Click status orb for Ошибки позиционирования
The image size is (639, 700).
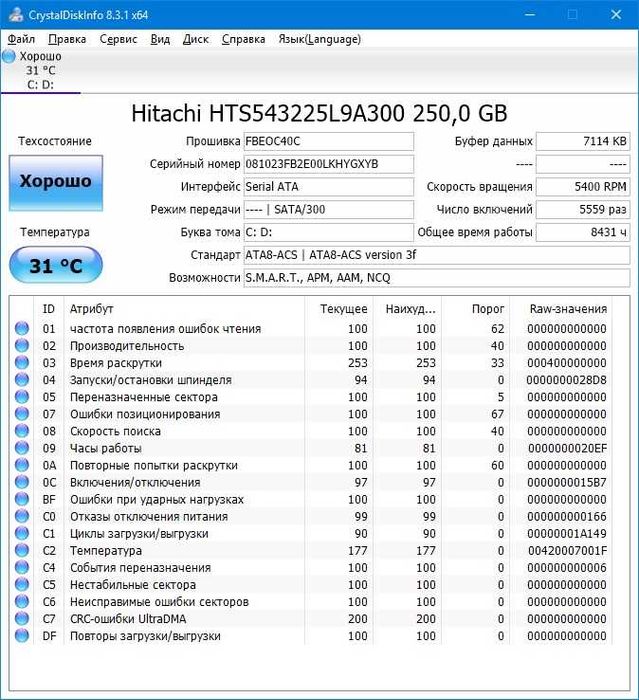pos(21,413)
